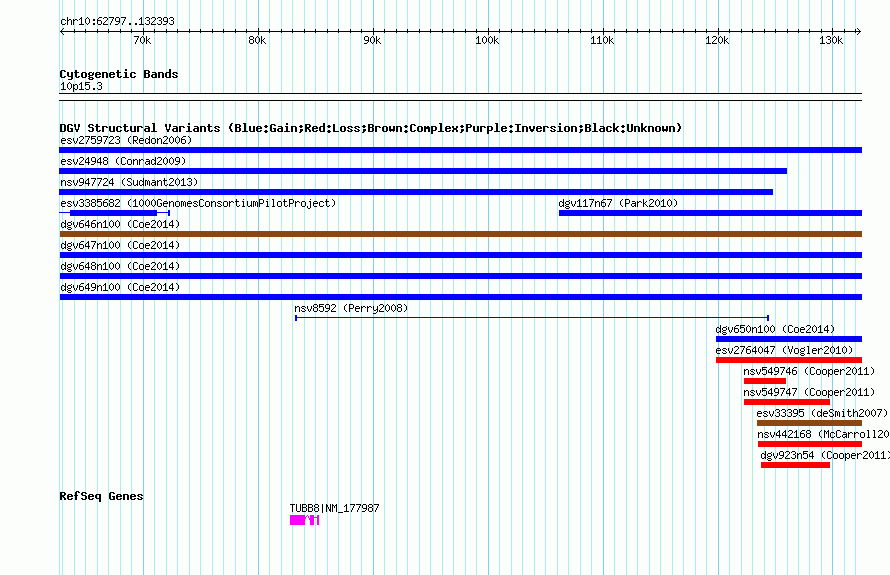Open the dgv649n100 (Coe2014) label

coord(120,287)
